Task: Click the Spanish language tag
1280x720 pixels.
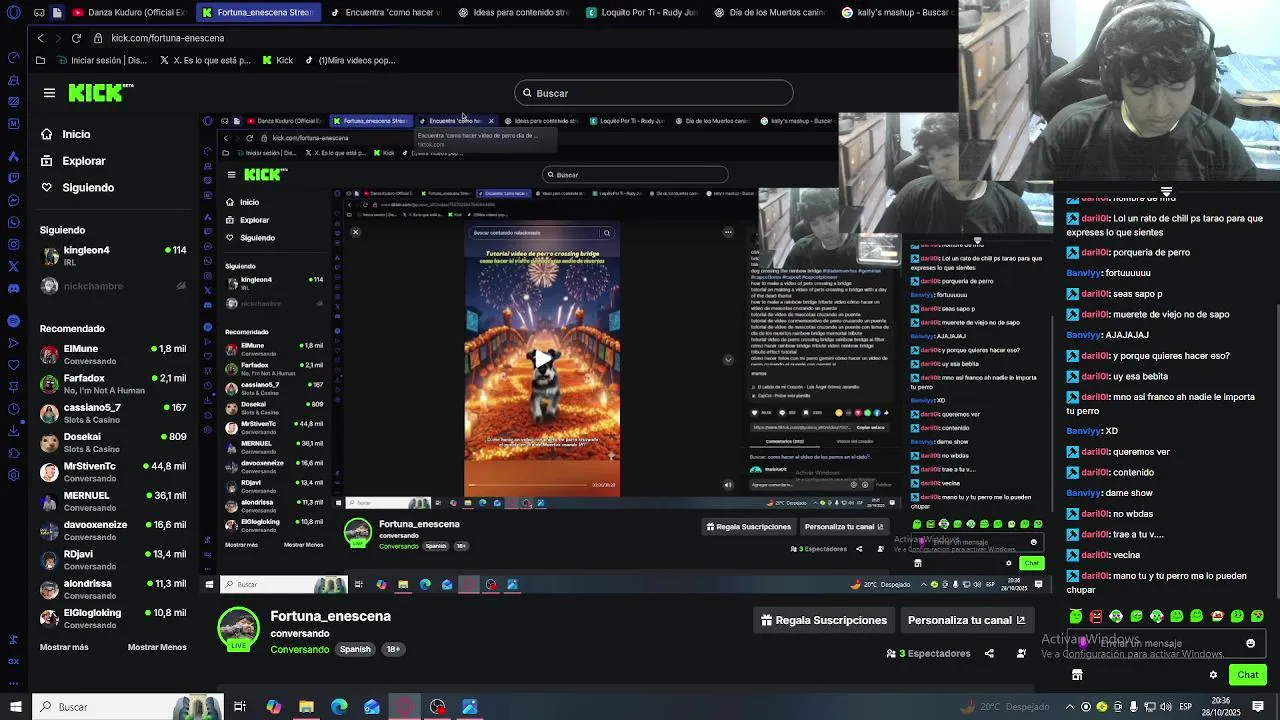Action: 355,649
